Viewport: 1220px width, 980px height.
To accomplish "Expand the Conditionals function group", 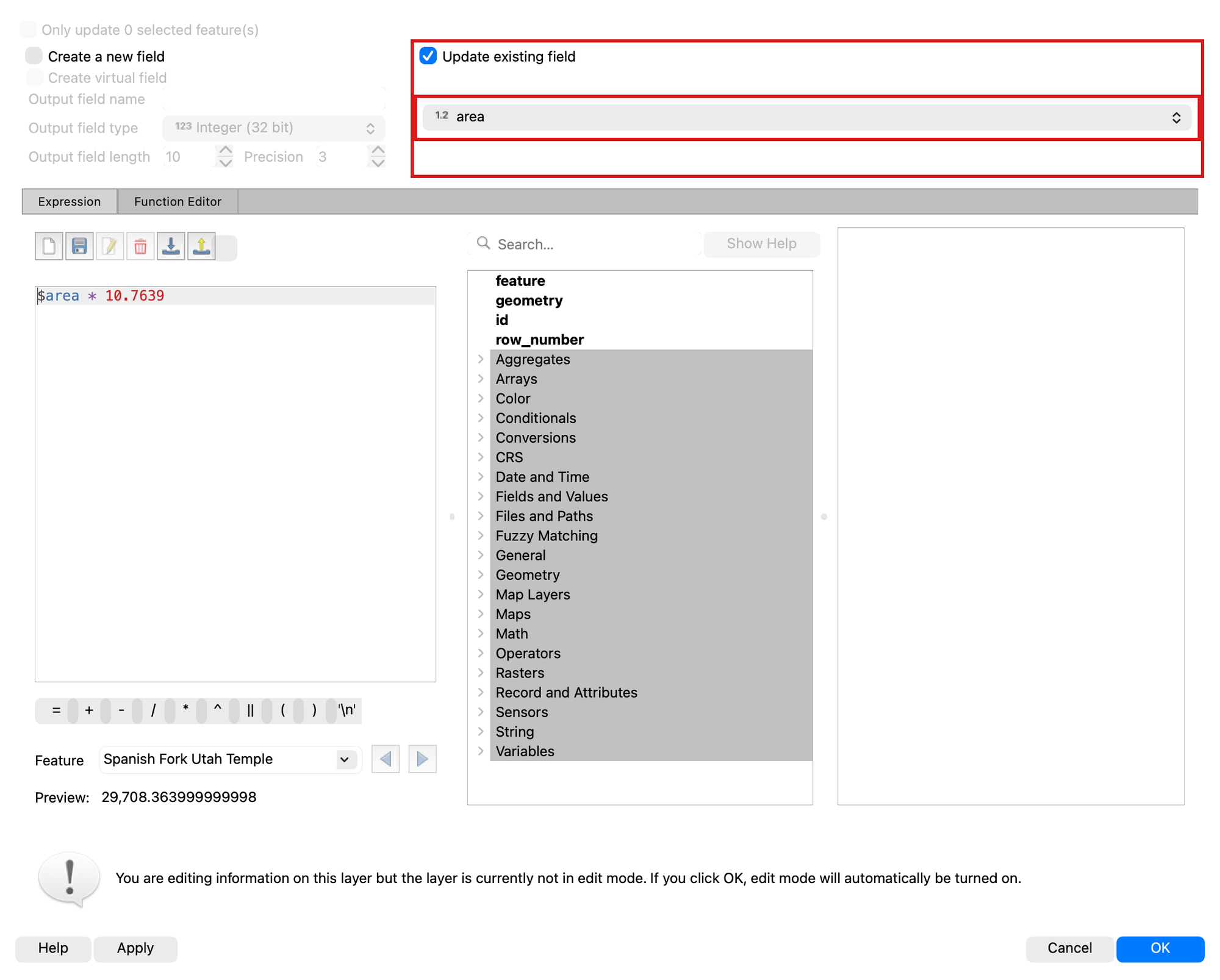I will coord(481,418).
